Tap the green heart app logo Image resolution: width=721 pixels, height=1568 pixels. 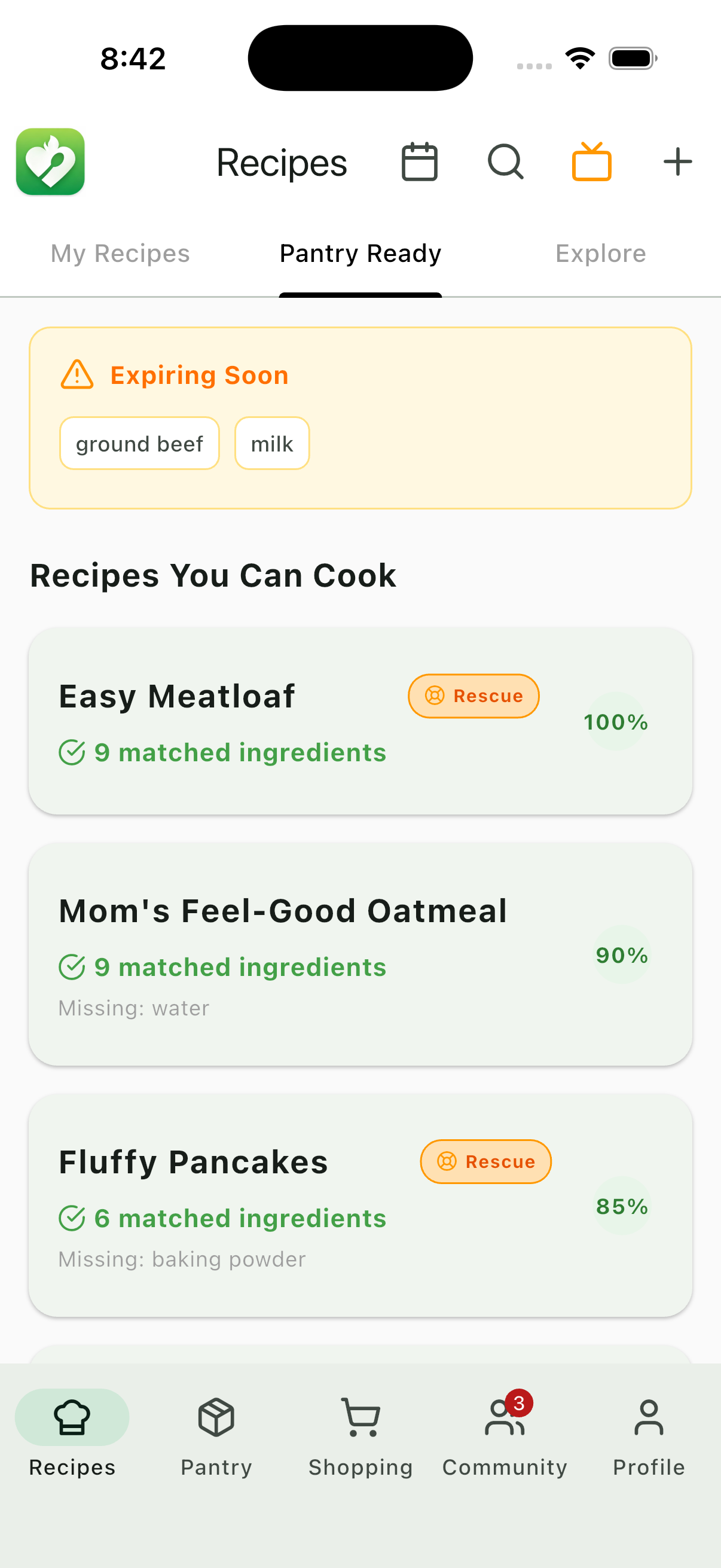50,162
